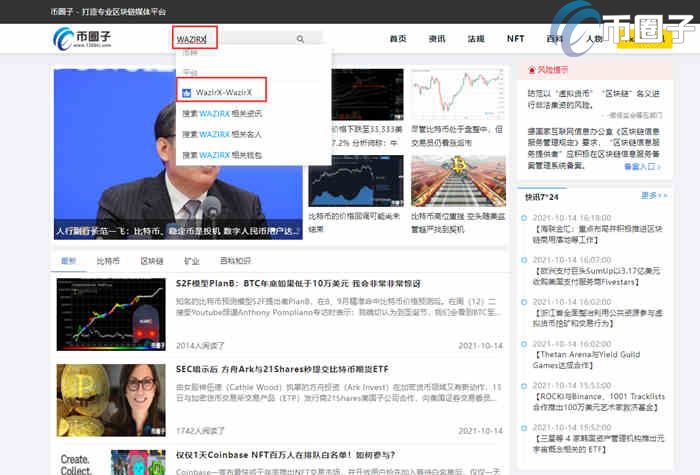Open the 人行副行长范一飞 banner caption
700x475 pixels.
(x=177, y=231)
